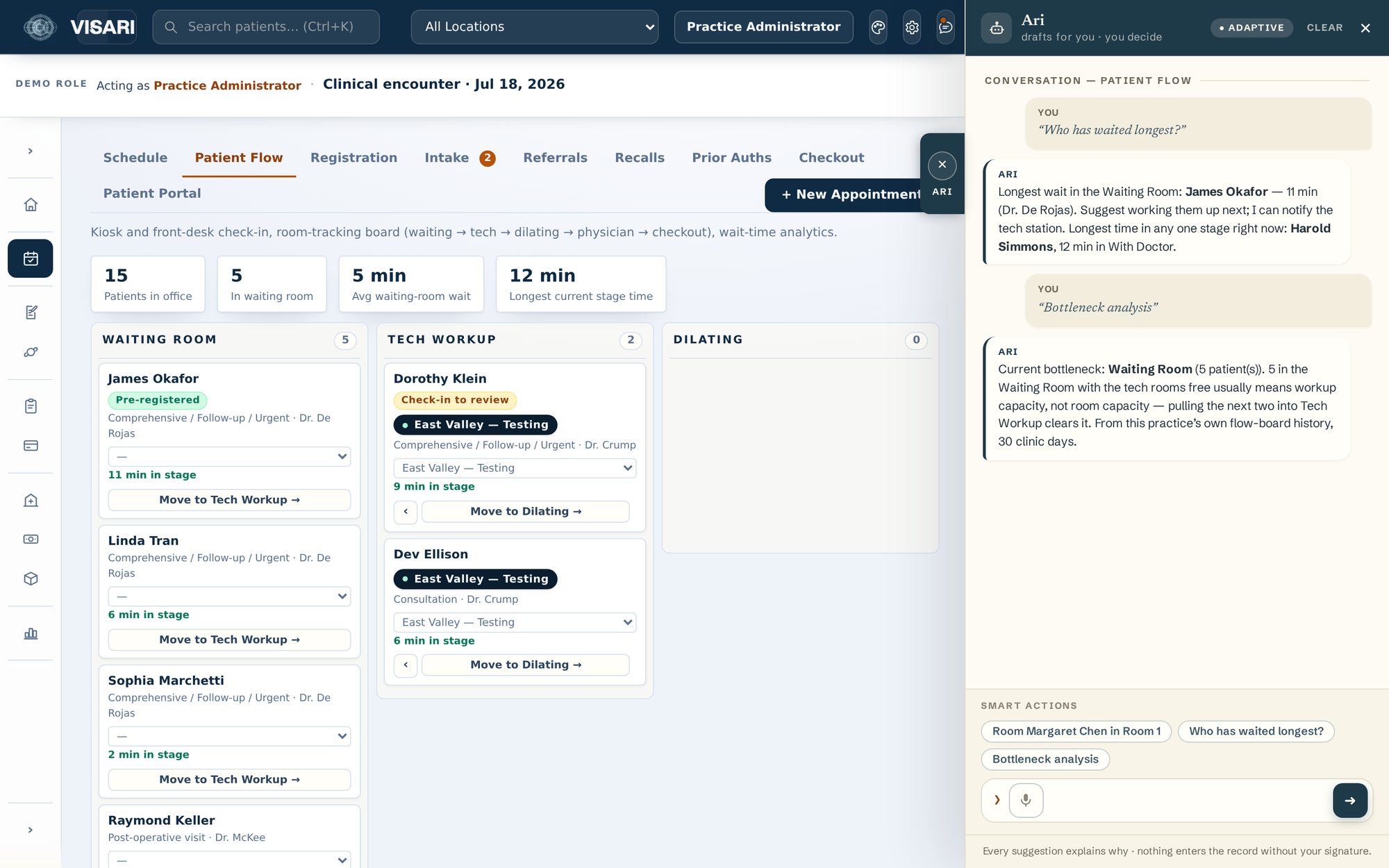Open the Patient Portal tab
The width and height of the screenshot is (1389, 868).
(152, 194)
